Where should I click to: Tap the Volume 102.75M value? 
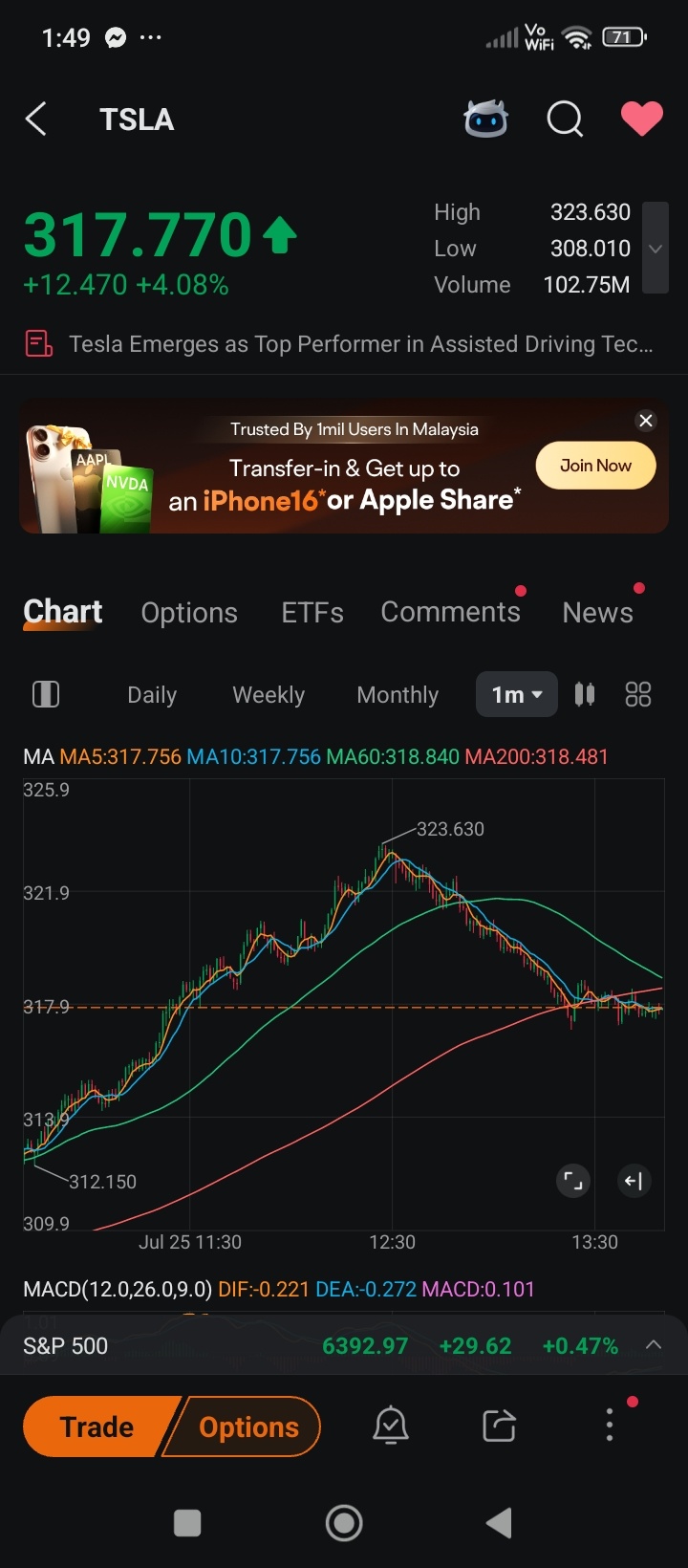586,285
